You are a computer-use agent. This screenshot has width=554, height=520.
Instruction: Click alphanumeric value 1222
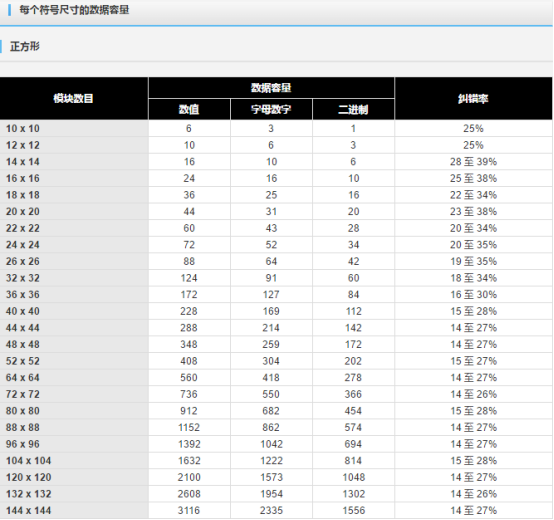click(x=271, y=461)
